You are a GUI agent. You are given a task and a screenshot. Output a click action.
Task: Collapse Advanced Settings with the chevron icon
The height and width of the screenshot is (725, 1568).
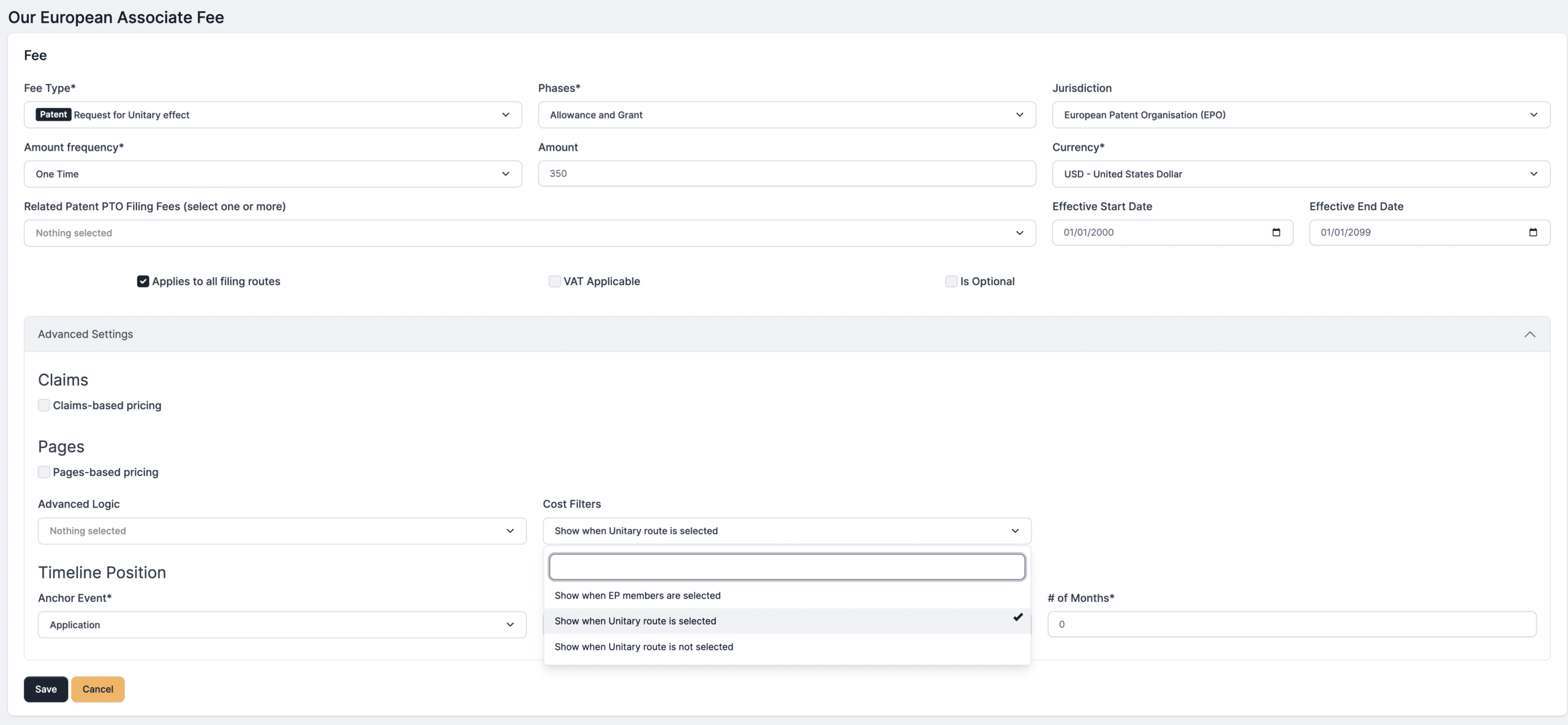(x=1529, y=334)
